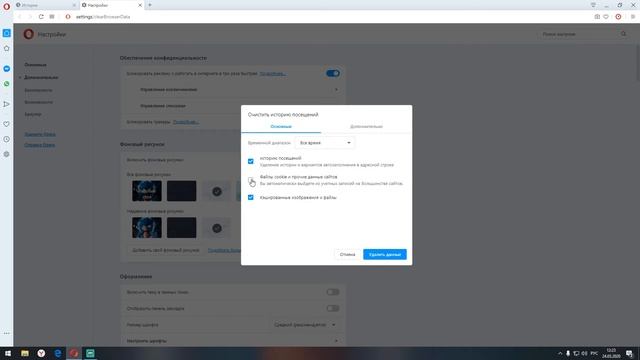
Task: Click the 'Удалить данные' button
Action: coord(384,254)
